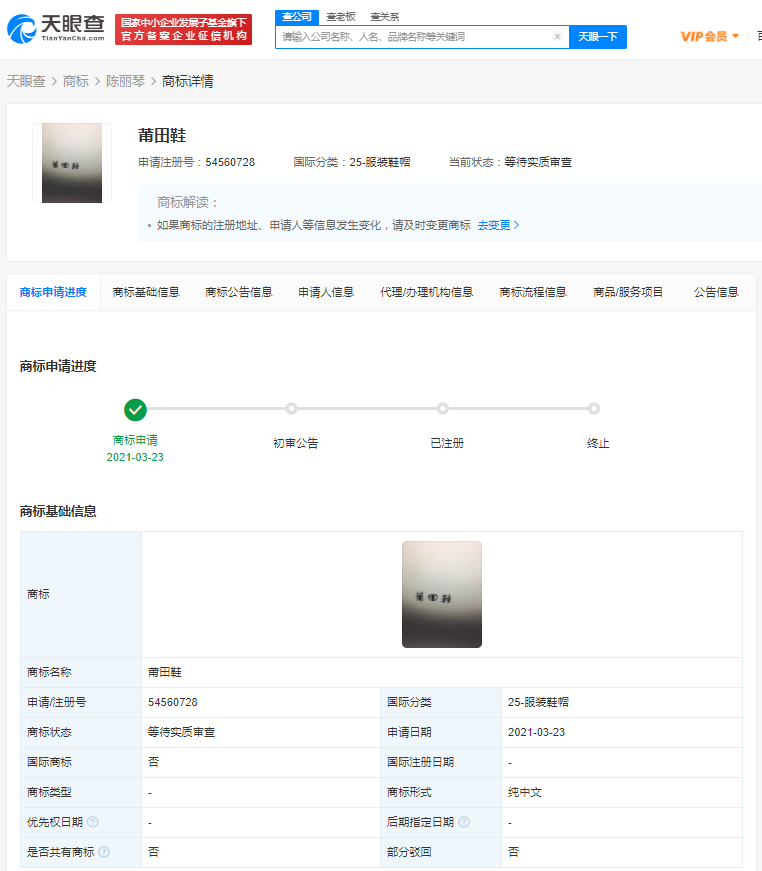
Task: Click the 天眼查 logo icon
Action: [x=22, y=29]
